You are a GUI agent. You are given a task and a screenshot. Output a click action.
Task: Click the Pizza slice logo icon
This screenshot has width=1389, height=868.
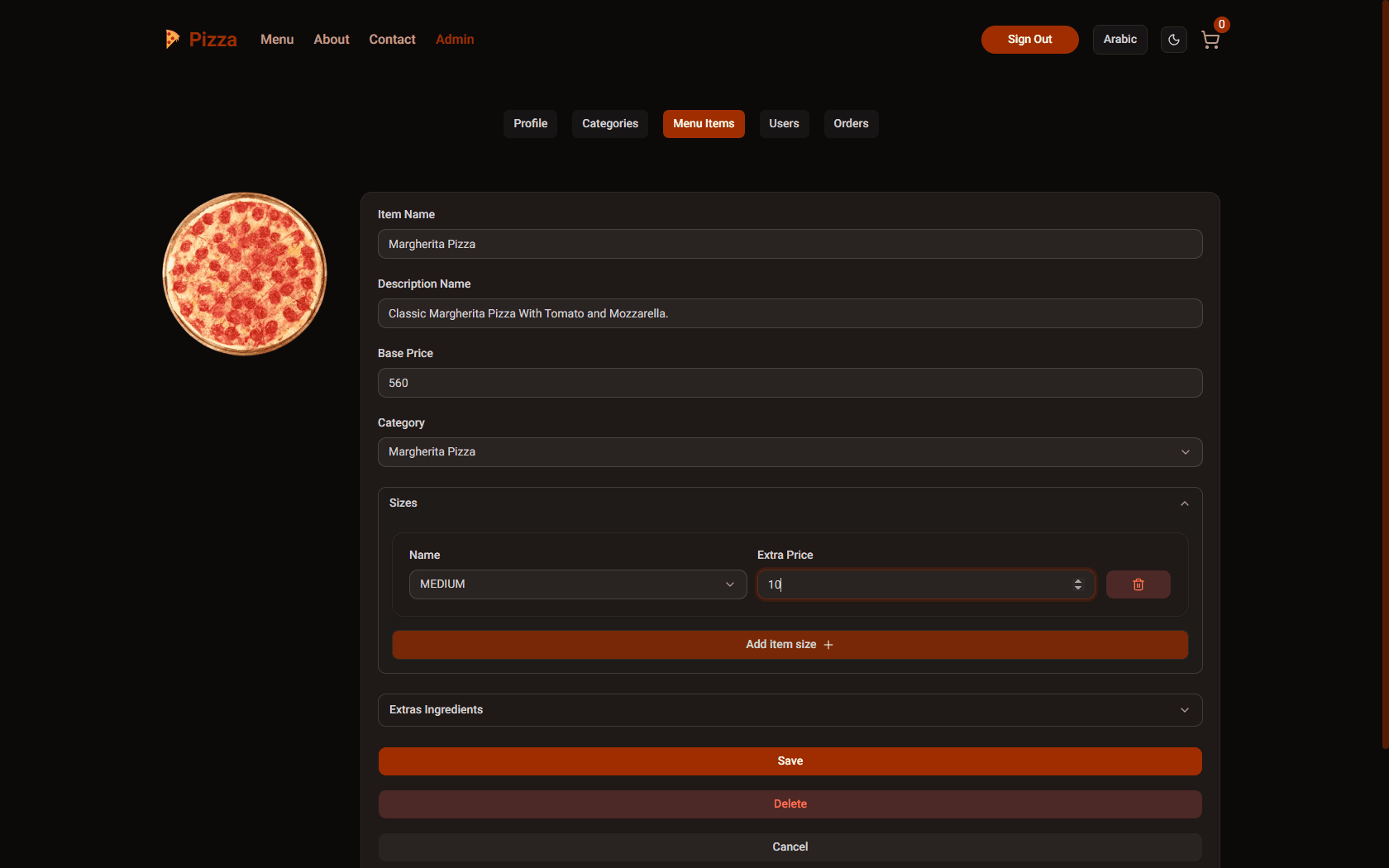172,39
